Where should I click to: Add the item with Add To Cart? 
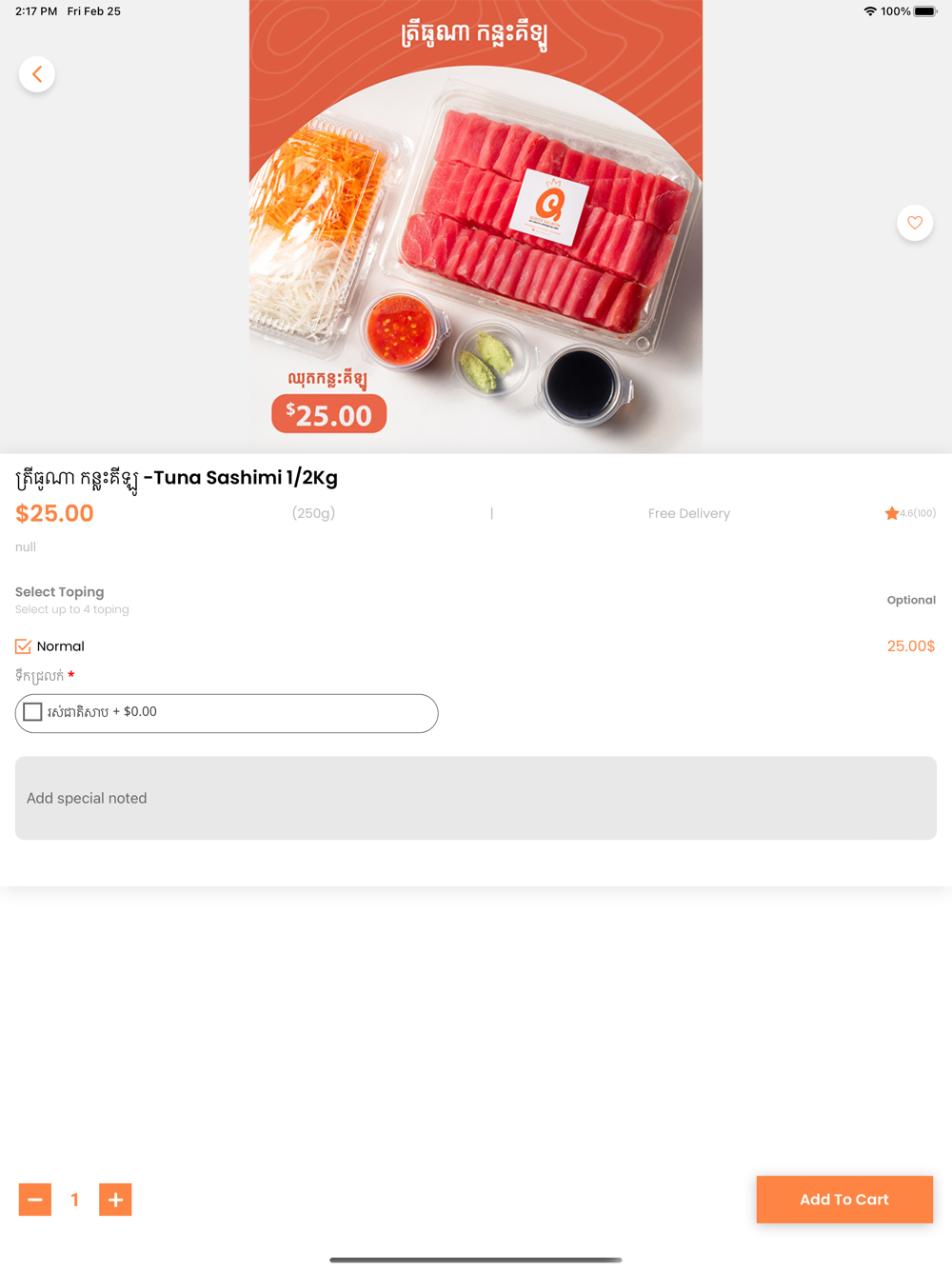(x=844, y=1200)
